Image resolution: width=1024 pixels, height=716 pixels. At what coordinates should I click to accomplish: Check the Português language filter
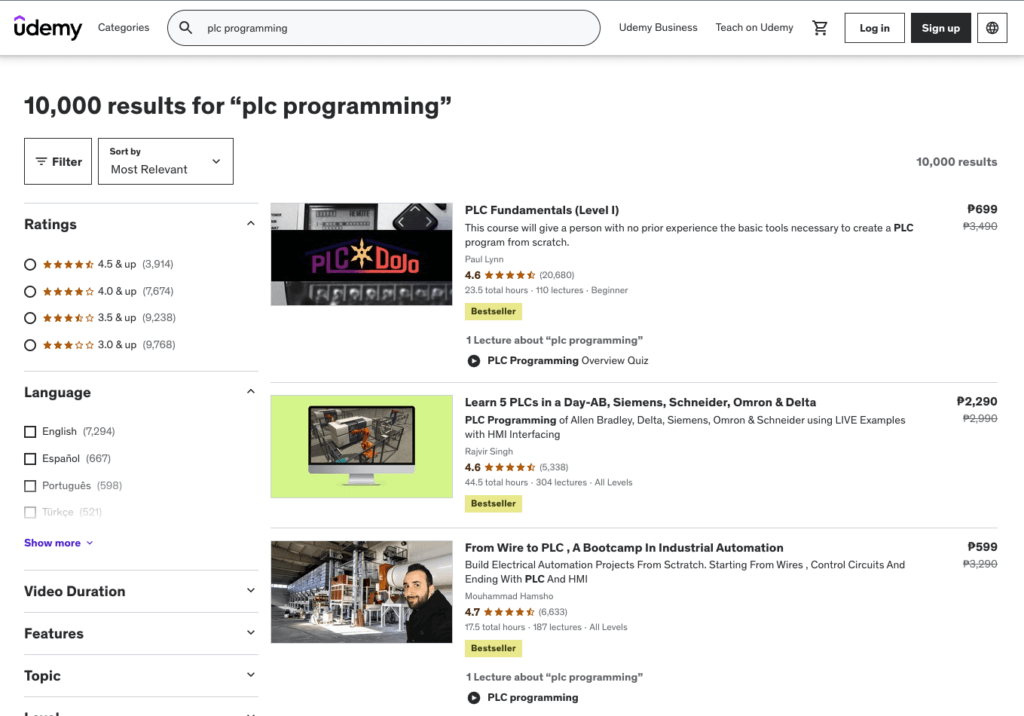pos(28,485)
